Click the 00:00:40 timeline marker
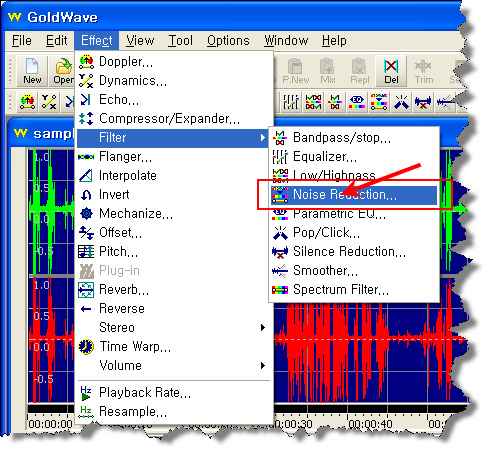This screenshot has height=449, width=485. click(x=371, y=424)
